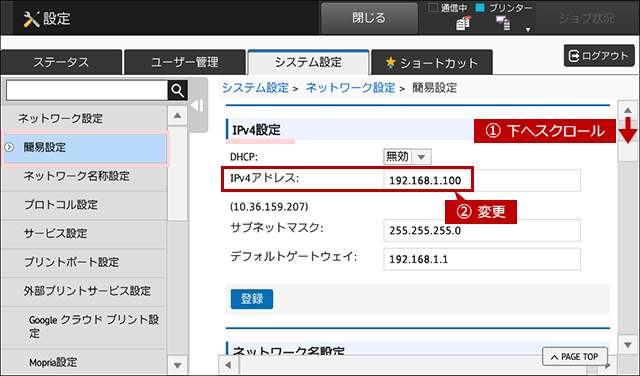Click the star icon on ショートカット tab
Screen dimensions: 640x376
(391, 62)
